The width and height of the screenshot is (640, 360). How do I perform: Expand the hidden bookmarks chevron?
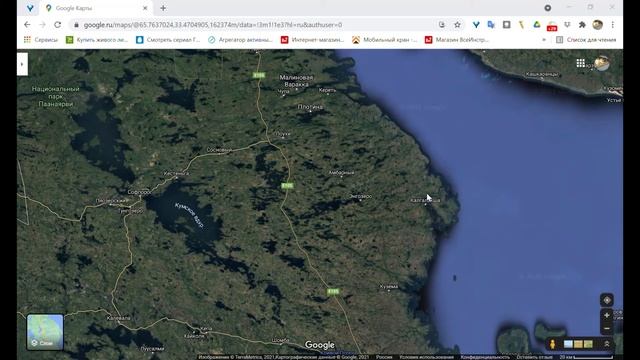(544, 40)
